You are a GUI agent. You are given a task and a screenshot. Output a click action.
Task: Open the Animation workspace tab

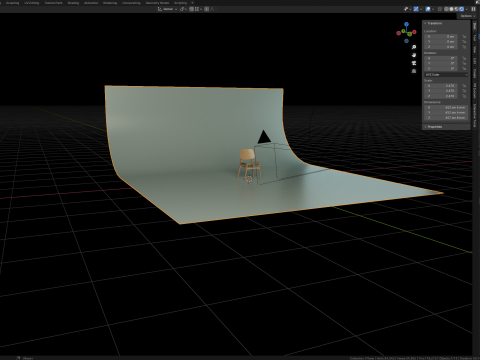coord(91,3)
